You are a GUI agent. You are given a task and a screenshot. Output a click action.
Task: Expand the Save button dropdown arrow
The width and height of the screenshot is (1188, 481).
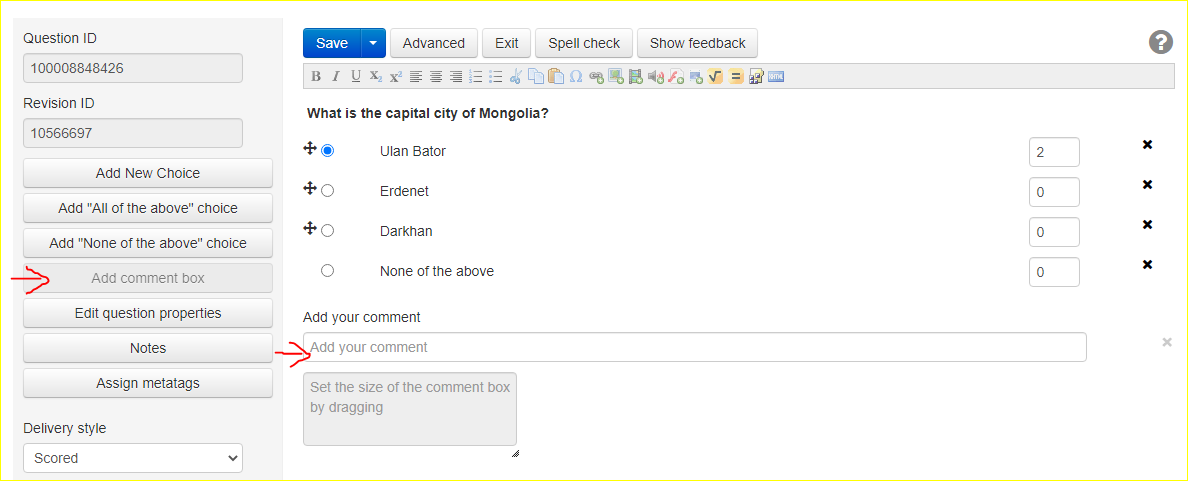(373, 43)
